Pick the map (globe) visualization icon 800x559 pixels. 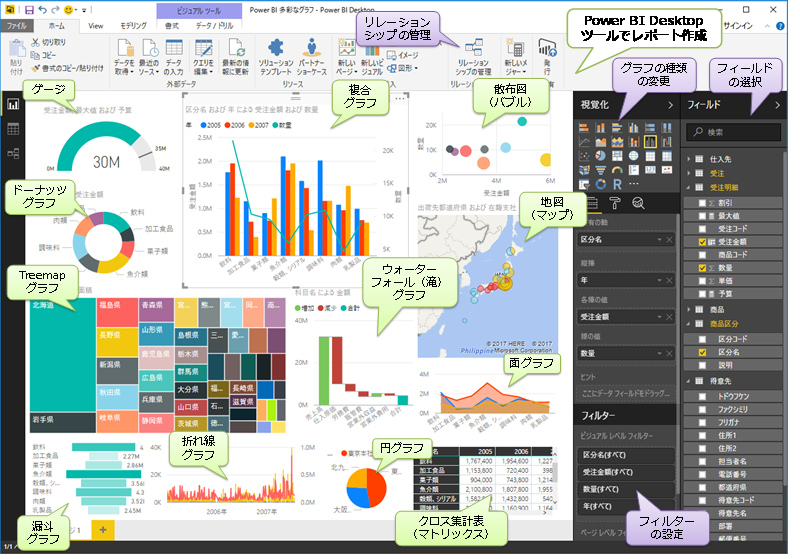(x=633, y=156)
